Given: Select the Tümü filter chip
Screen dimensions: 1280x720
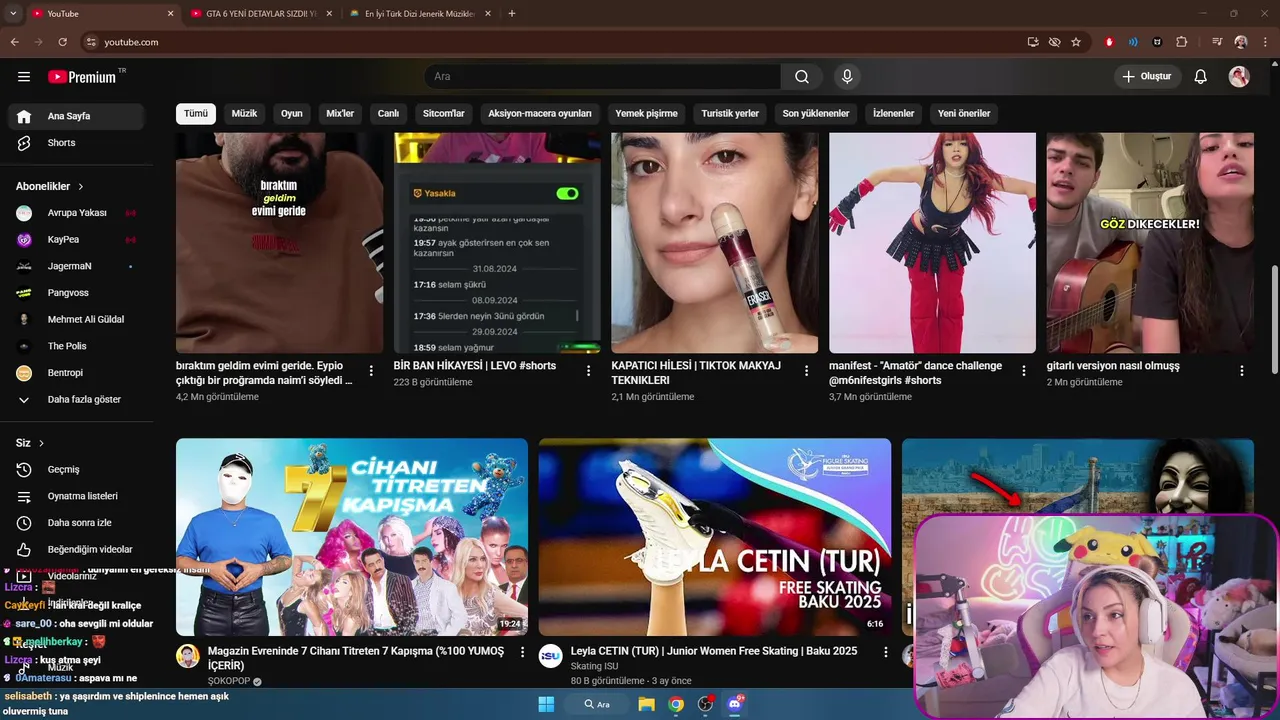Looking at the screenshot, I should coord(196,114).
